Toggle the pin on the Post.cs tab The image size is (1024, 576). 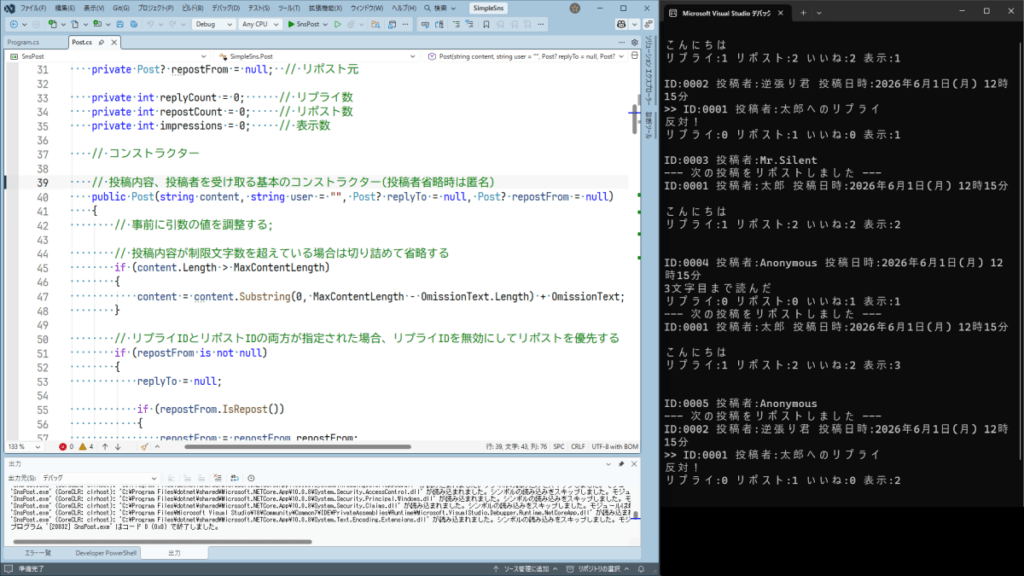click(x=101, y=42)
